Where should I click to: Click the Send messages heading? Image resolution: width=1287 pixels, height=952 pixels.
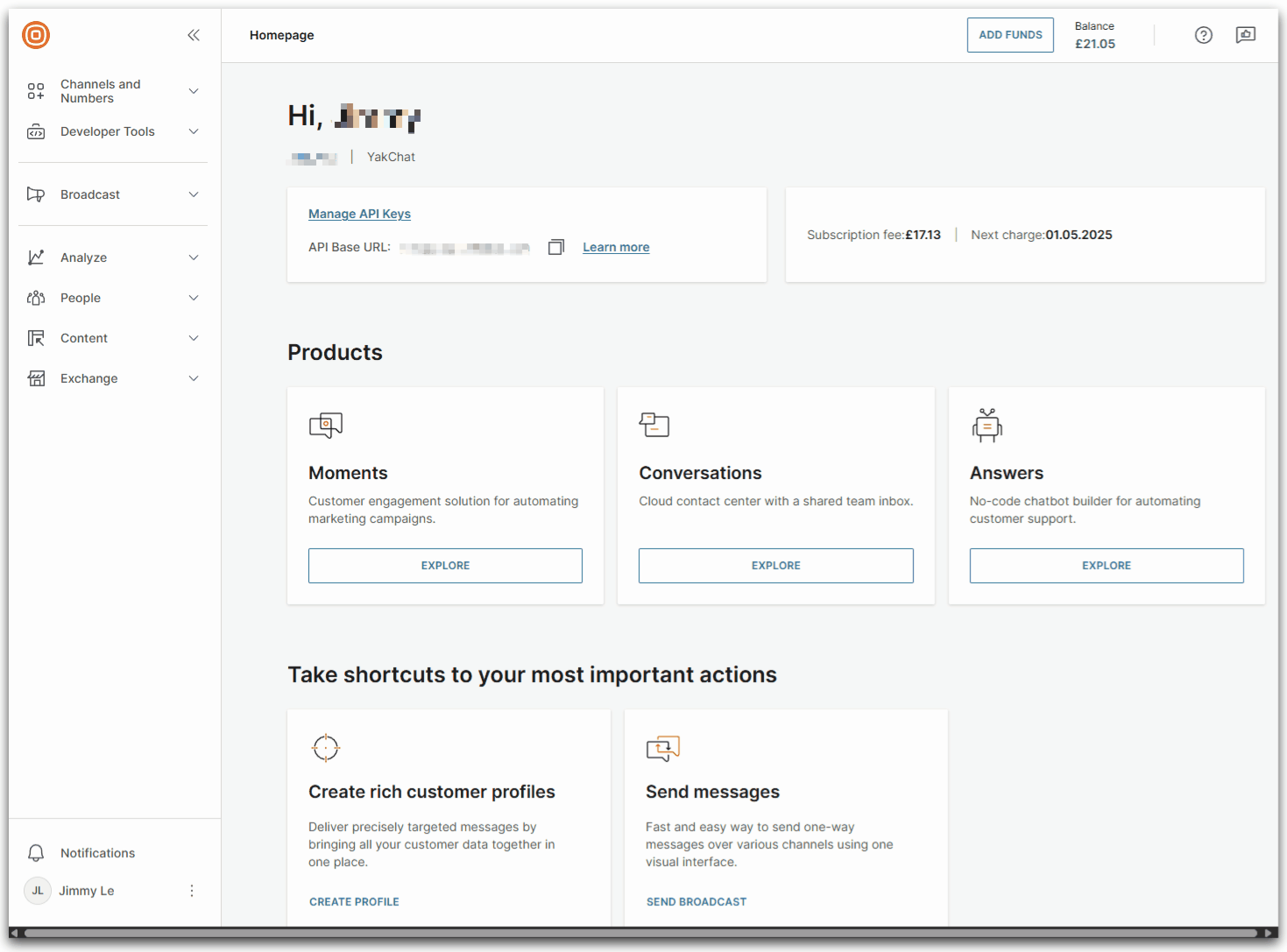click(712, 792)
